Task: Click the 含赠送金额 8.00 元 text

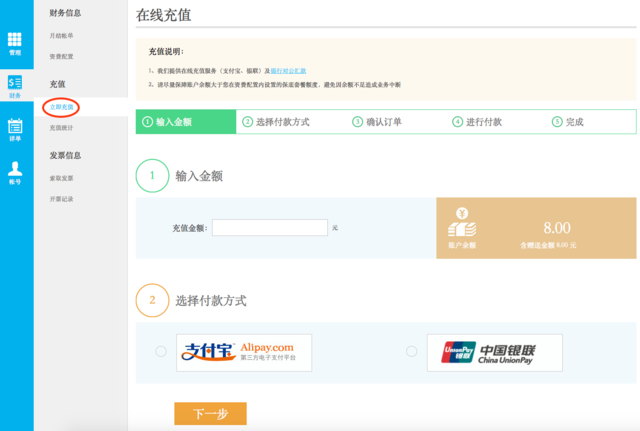Action: [548, 245]
